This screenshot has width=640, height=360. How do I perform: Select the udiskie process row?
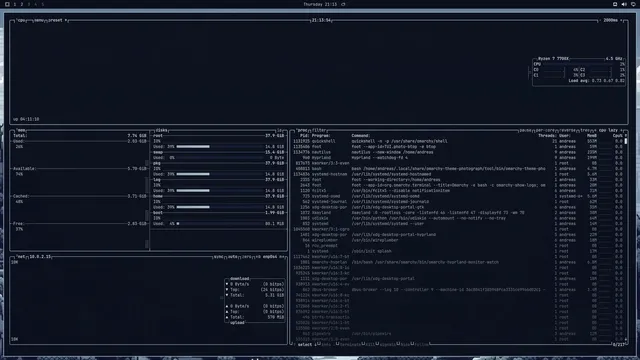tap(458, 218)
